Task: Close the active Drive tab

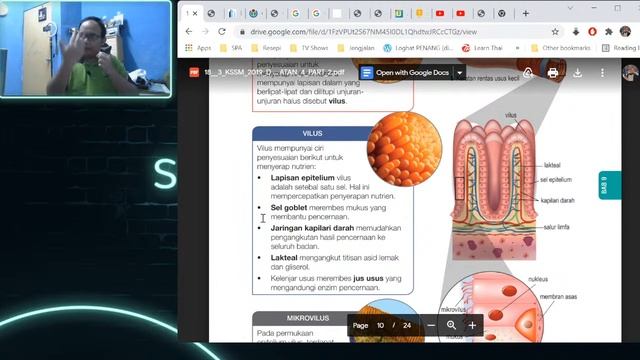Action: [x=195, y=13]
